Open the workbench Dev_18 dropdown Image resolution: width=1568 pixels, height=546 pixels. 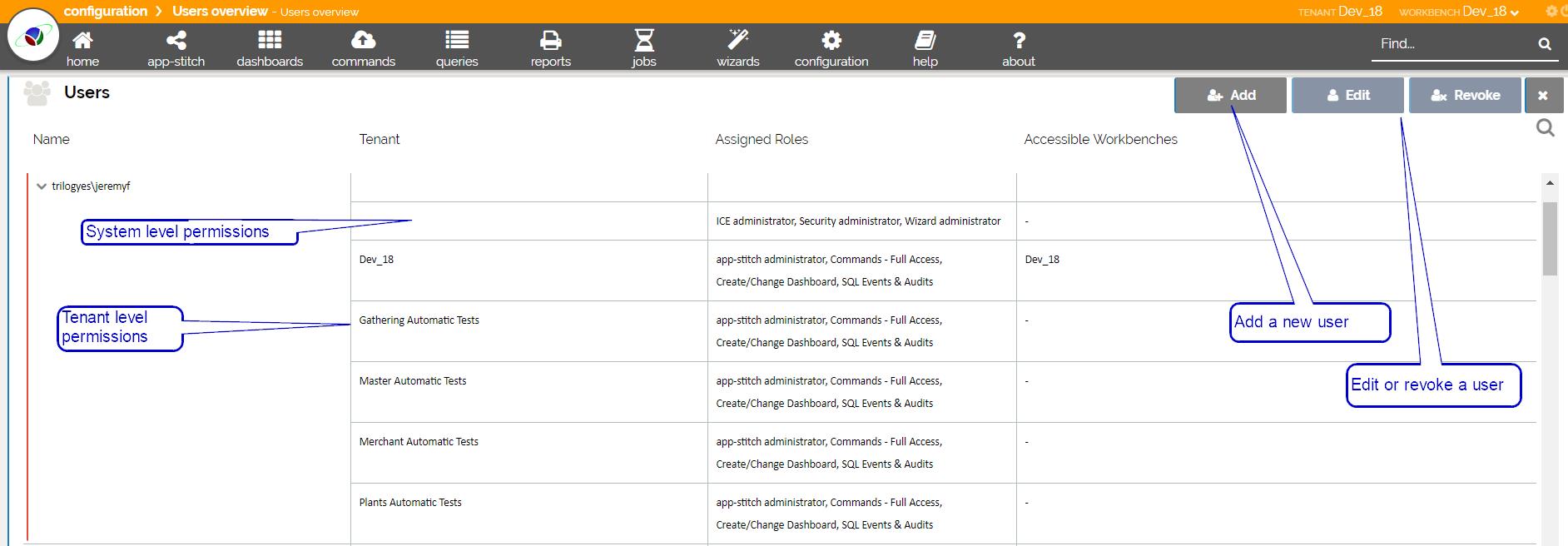point(1491,12)
